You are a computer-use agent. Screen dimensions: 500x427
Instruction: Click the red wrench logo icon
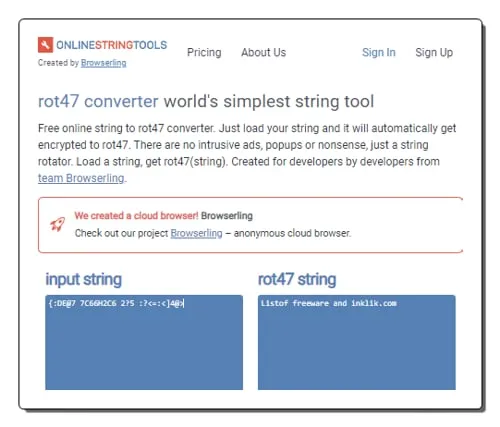pyautogui.click(x=45, y=45)
